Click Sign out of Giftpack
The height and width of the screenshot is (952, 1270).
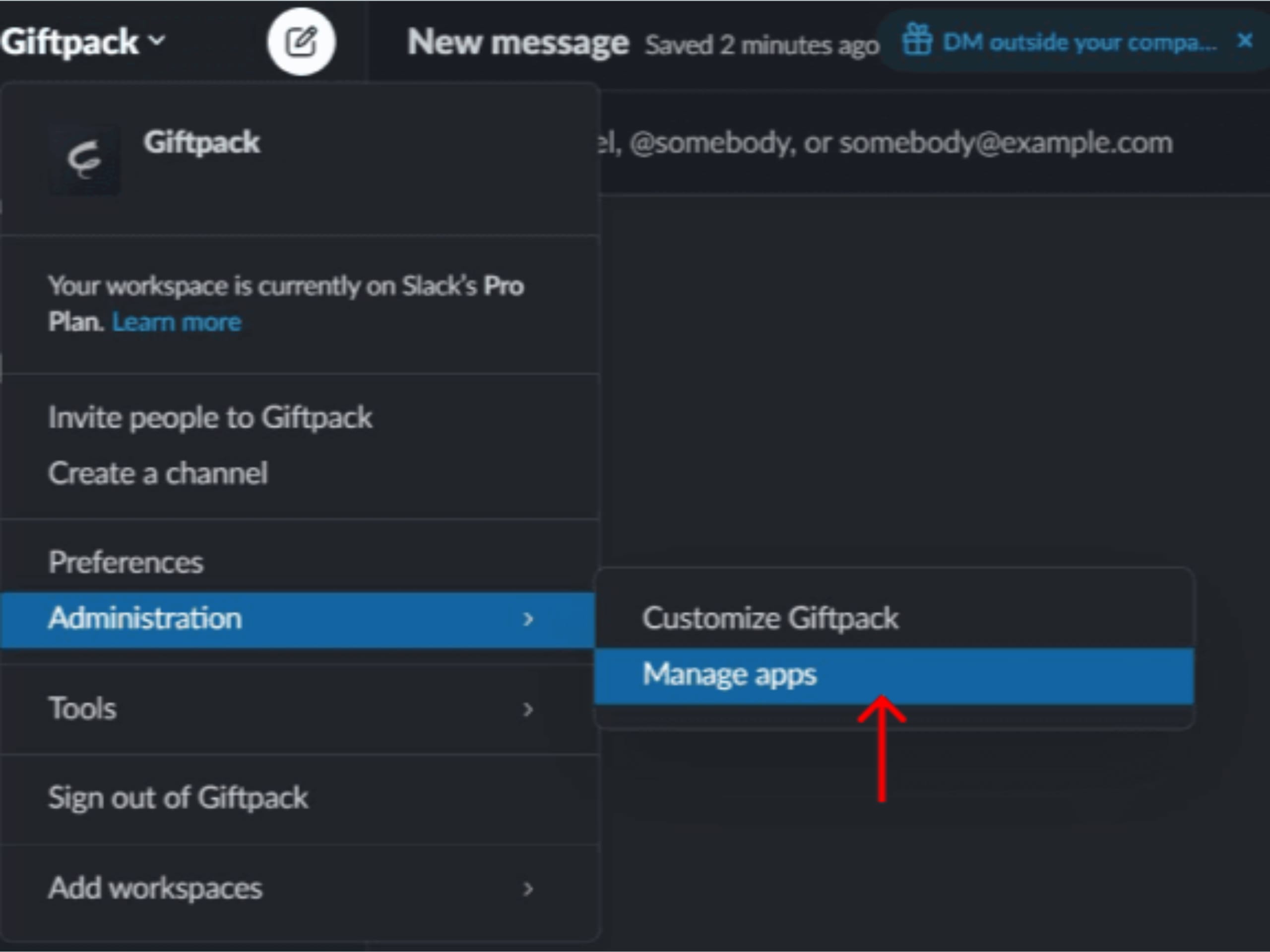coord(299,798)
